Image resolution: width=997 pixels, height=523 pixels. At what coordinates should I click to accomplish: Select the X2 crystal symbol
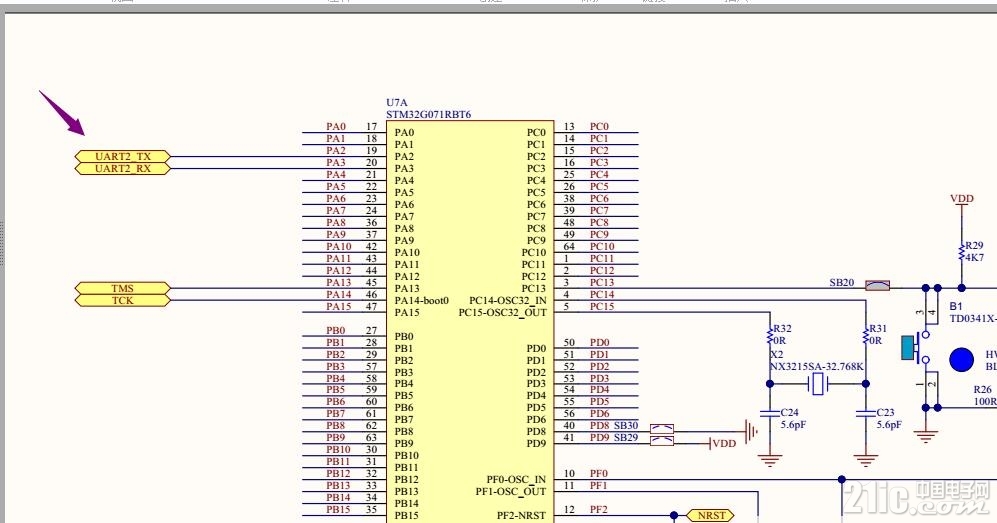coord(818,384)
